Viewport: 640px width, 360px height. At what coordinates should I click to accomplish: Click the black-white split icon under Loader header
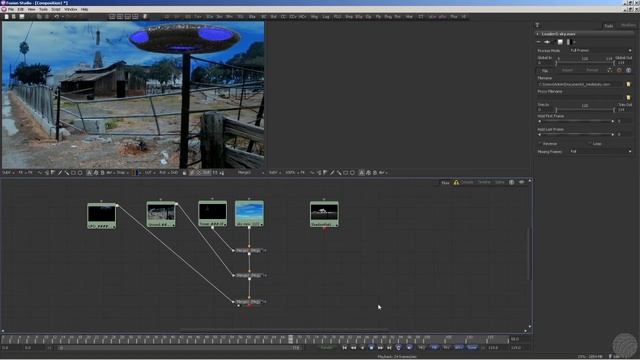[x=569, y=42]
